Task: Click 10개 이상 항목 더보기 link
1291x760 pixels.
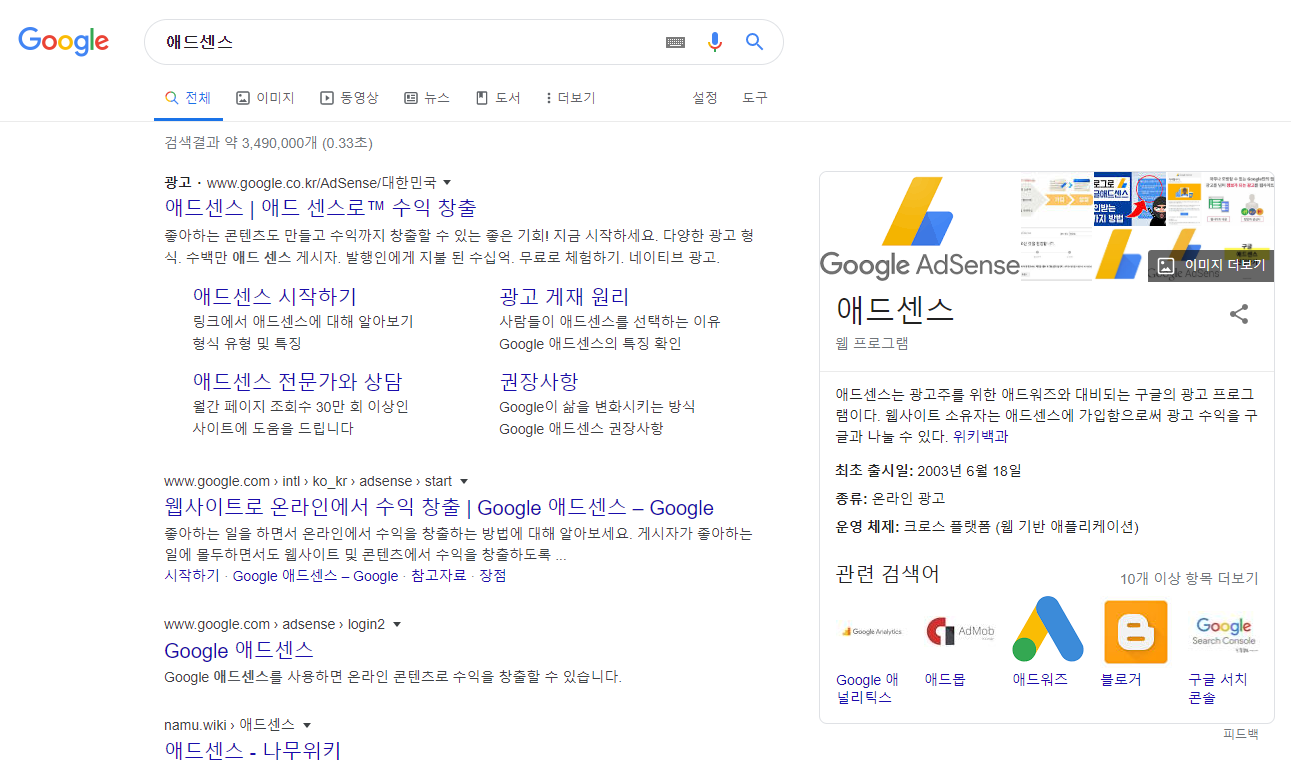Action: click(x=1189, y=579)
